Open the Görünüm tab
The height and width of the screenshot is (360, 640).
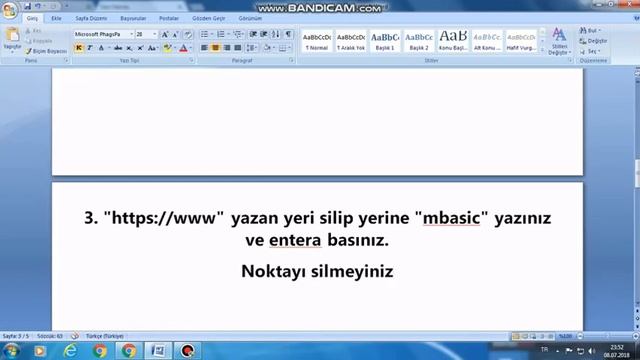(x=250, y=18)
